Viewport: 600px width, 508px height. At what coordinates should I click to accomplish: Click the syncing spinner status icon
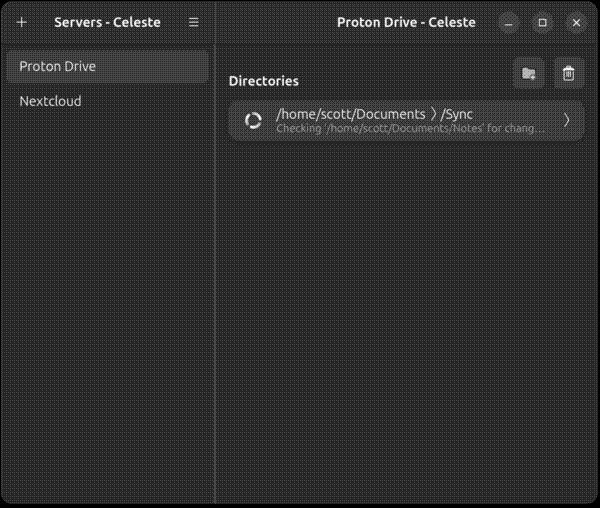click(x=253, y=120)
